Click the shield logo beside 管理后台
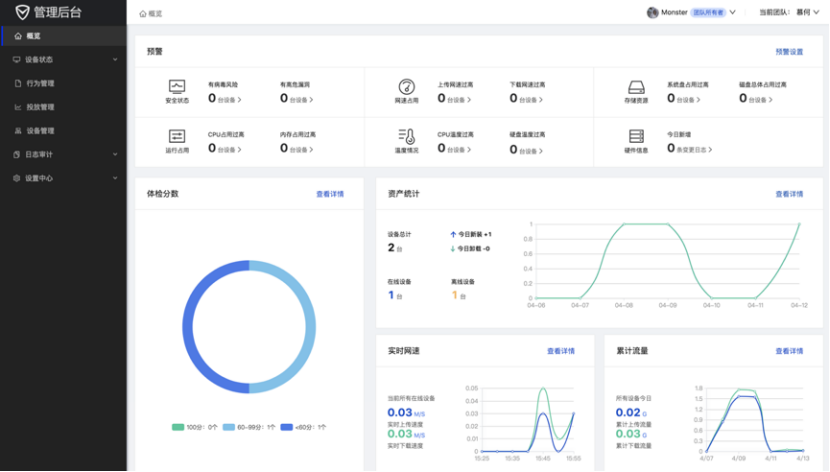Screen dimensions: 830x472 coord(22,12)
